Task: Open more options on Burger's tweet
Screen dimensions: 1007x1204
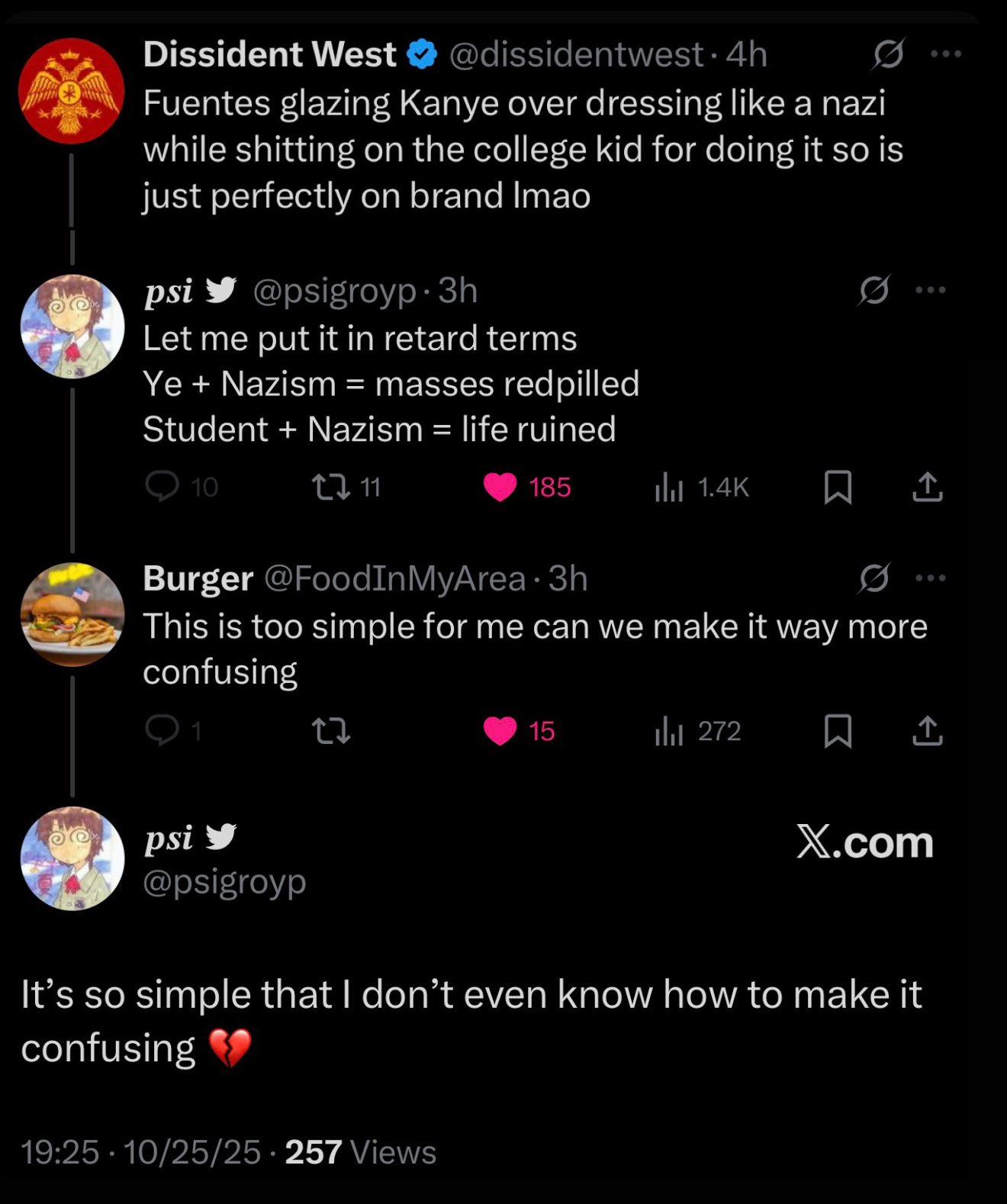Action: click(931, 578)
